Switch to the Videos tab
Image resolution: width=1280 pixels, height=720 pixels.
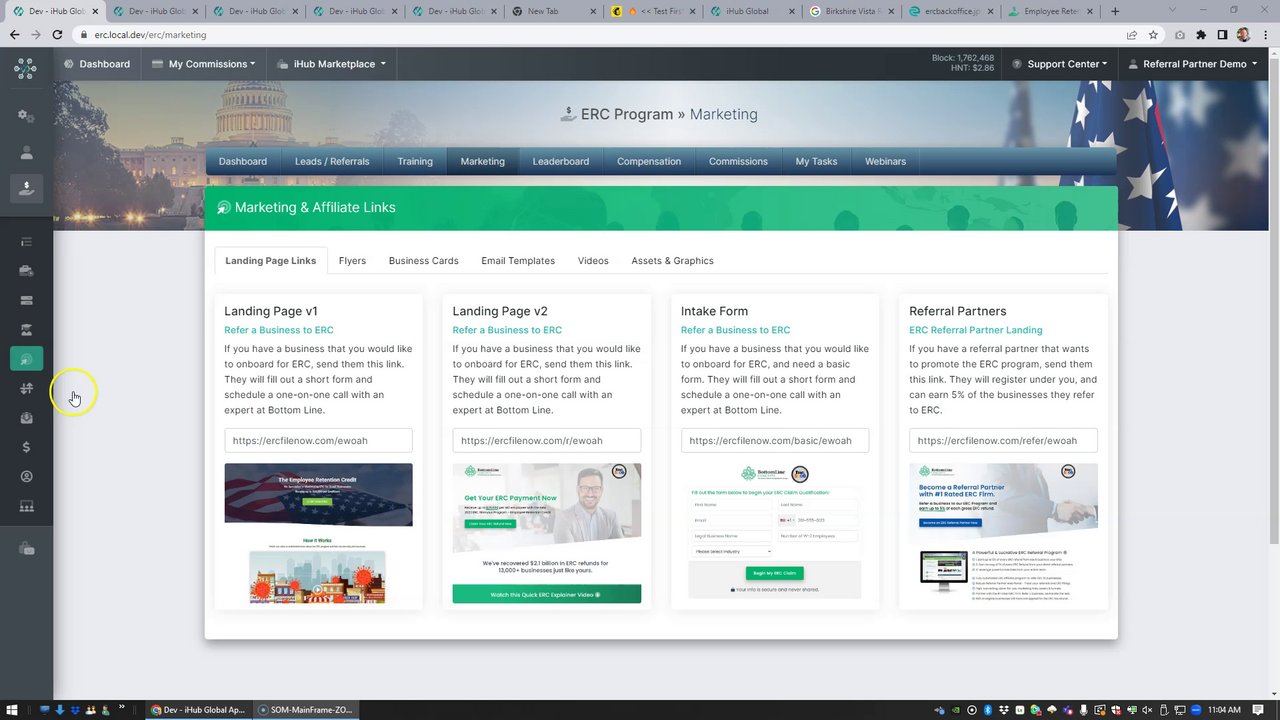593,260
